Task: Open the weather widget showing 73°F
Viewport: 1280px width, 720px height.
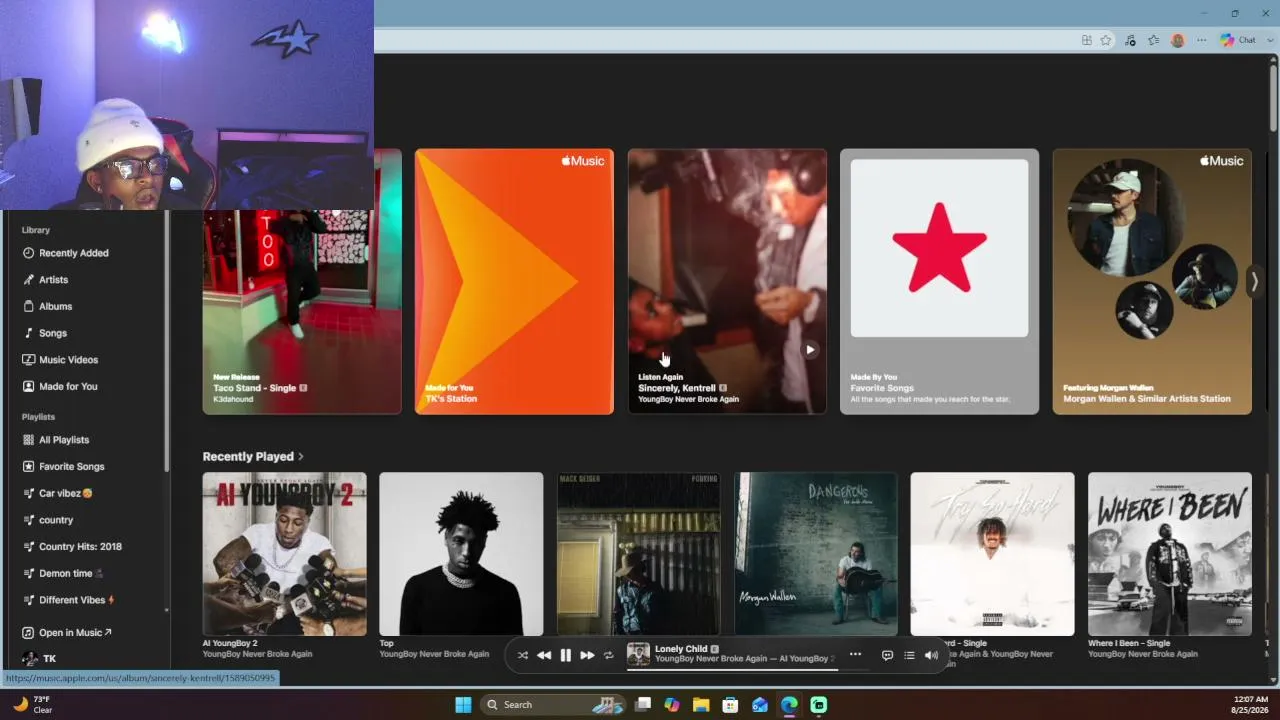Action: coord(33,704)
